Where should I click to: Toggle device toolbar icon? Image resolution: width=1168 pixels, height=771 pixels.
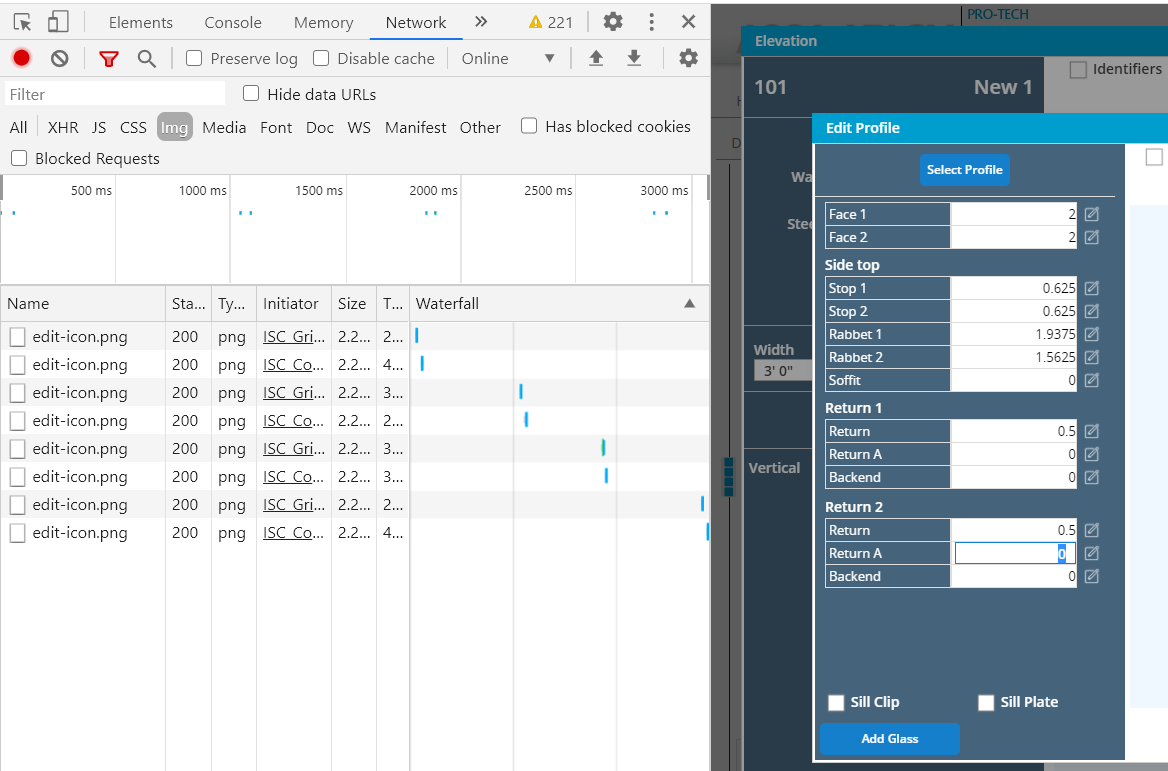click(x=59, y=22)
